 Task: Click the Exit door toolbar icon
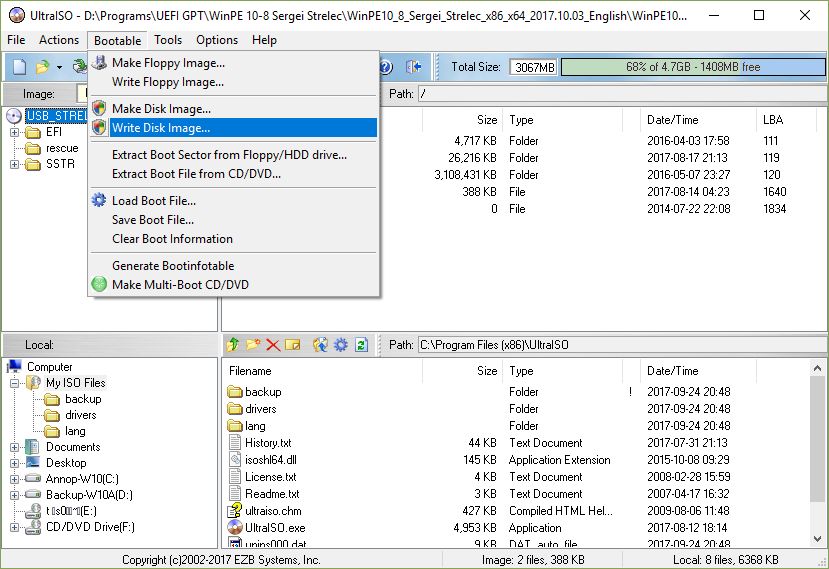[413, 67]
